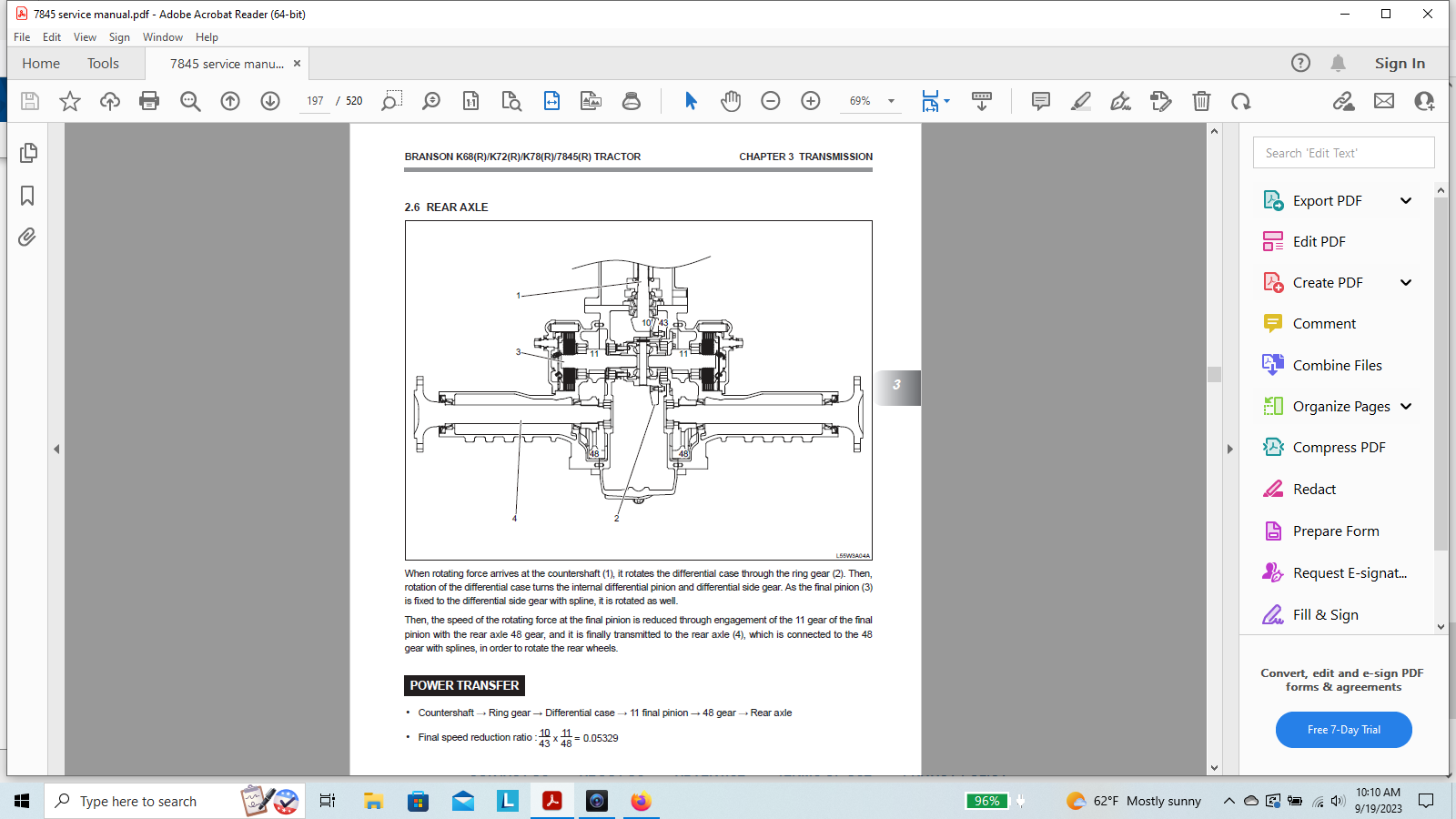Upload file to cloud icon
The width and height of the screenshot is (1456, 819).
tap(110, 101)
